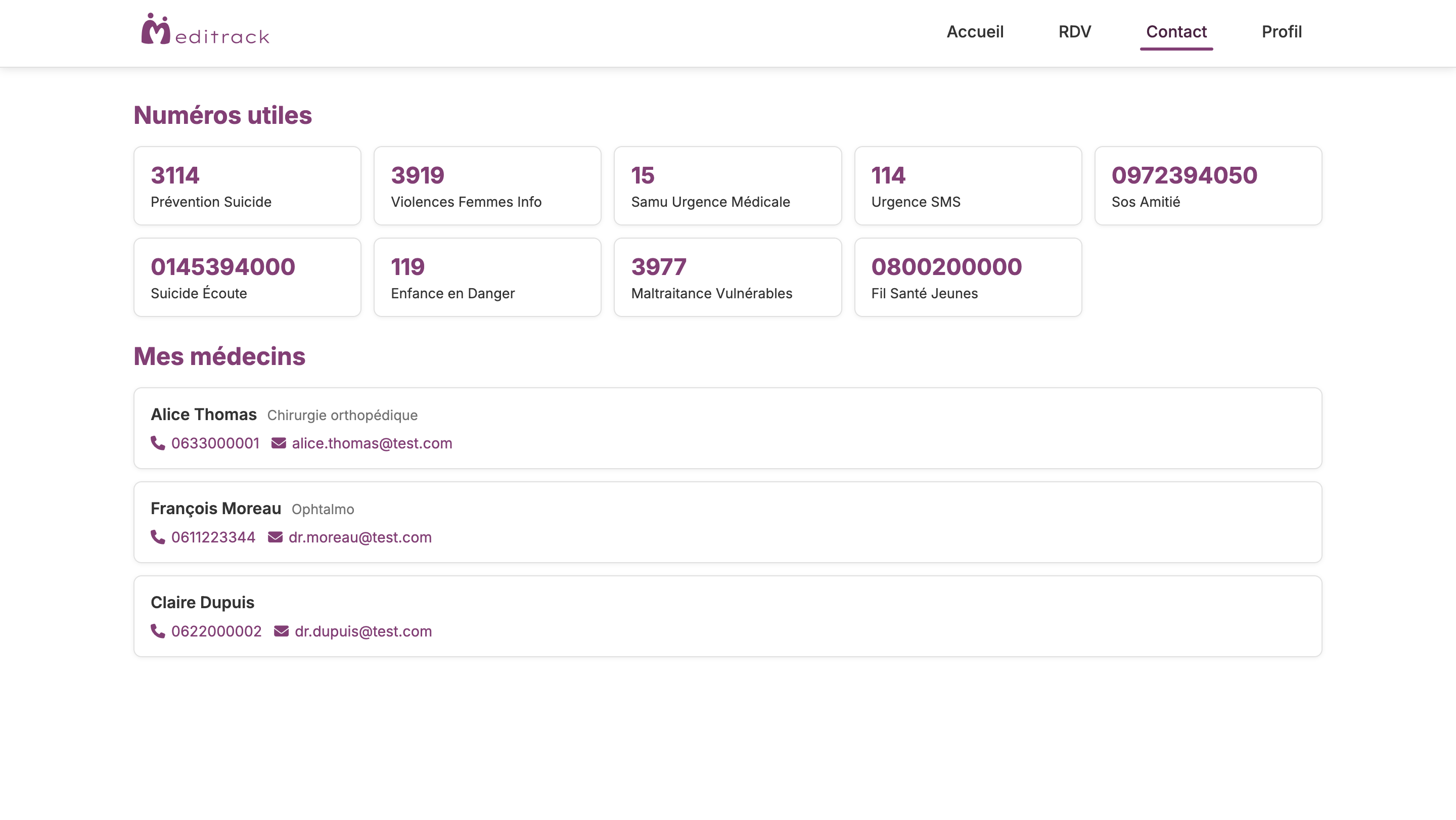Open the 0145394000 Suicide Écoute card

pos(247,277)
